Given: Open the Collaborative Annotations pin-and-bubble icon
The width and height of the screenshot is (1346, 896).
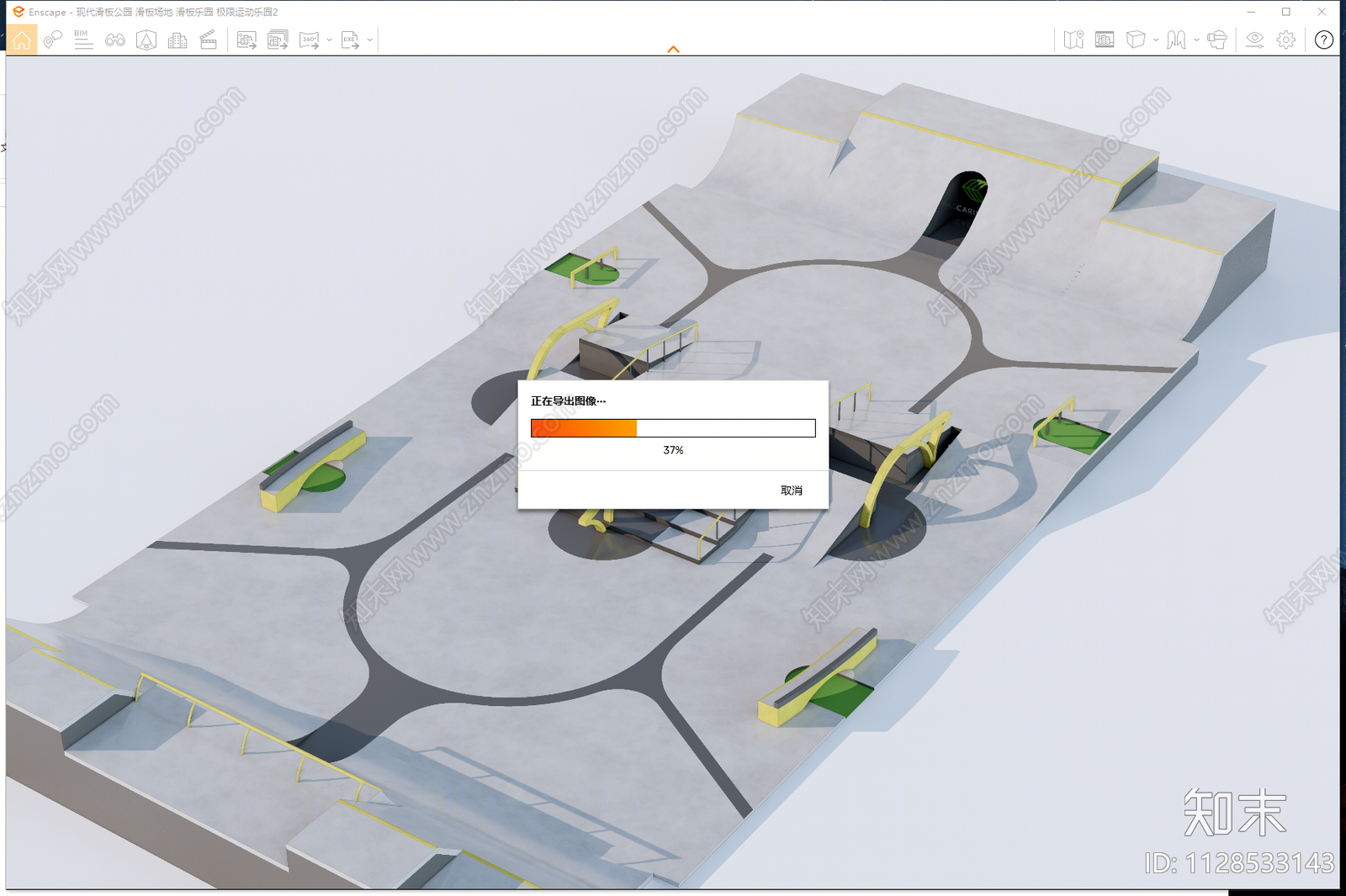Looking at the screenshot, I should [x=53, y=40].
